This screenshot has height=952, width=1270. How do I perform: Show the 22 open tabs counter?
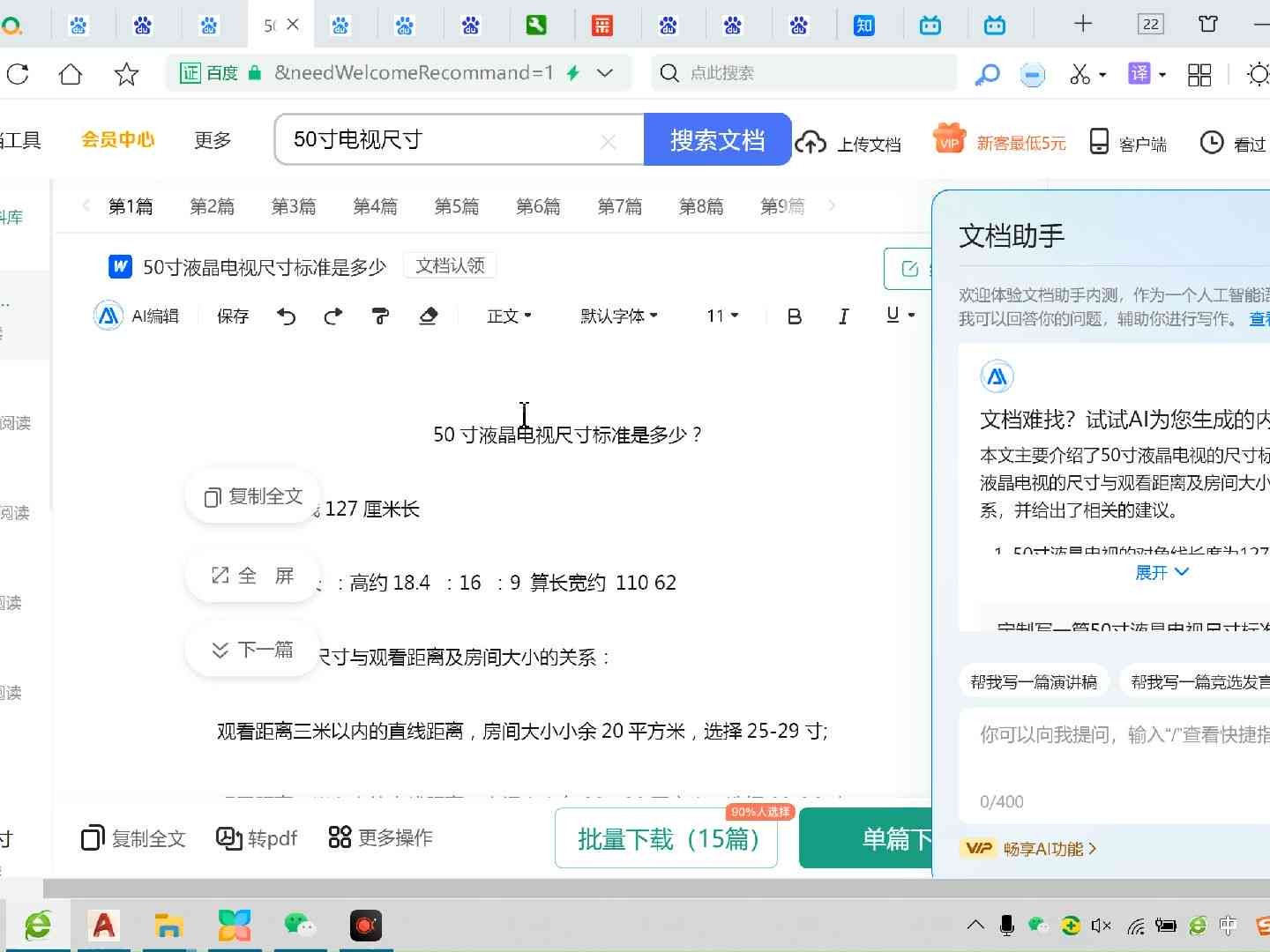point(1150,24)
